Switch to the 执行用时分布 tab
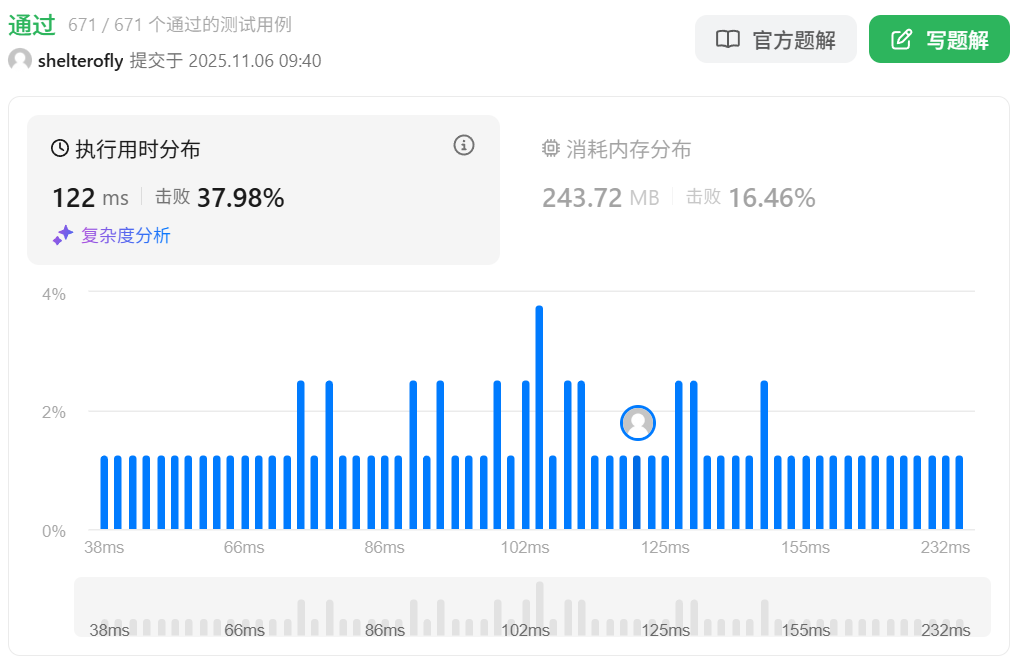The height and width of the screenshot is (666, 1020). click(x=138, y=149)
